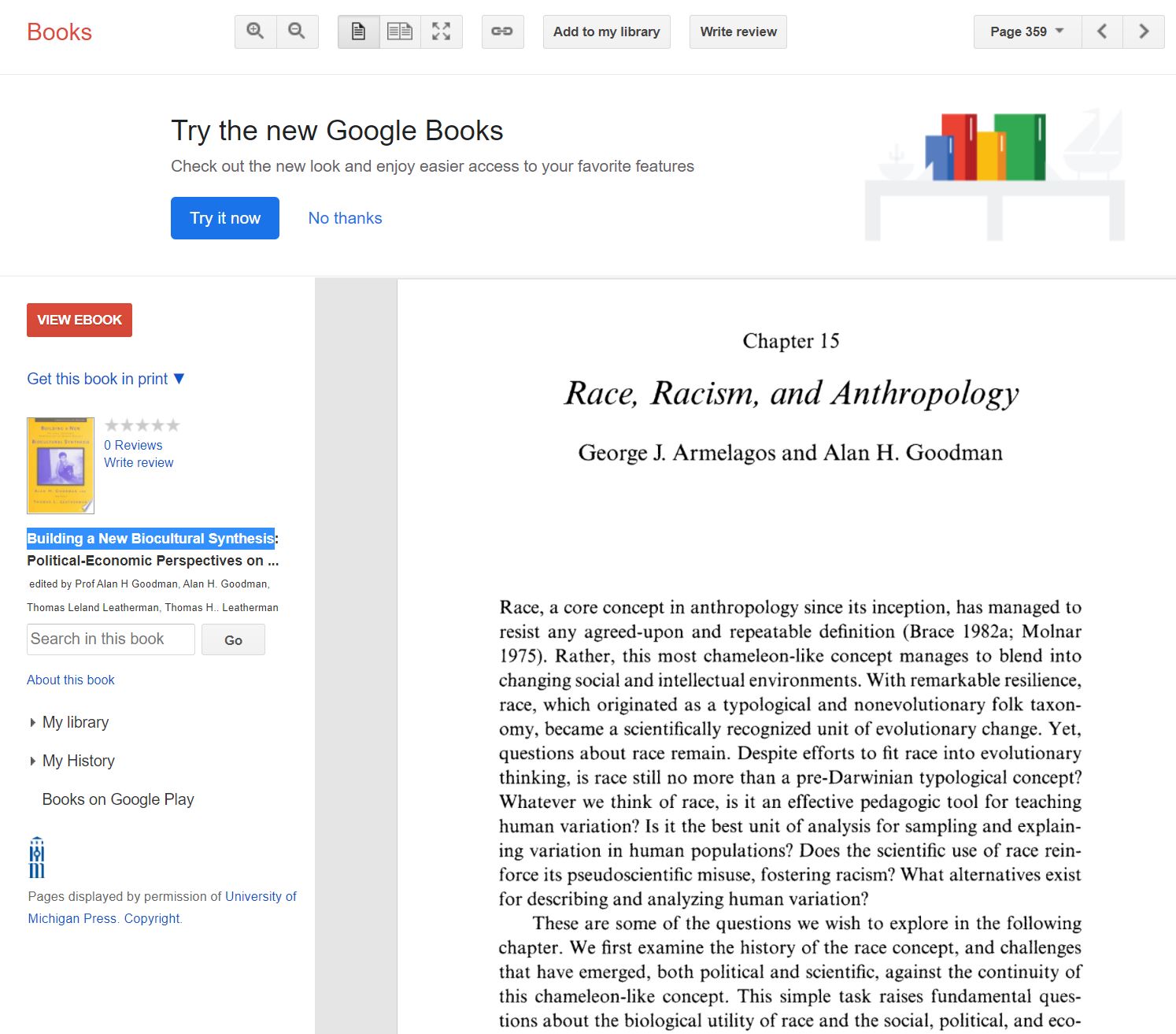Expand the My History section

(x=79, y=761)
